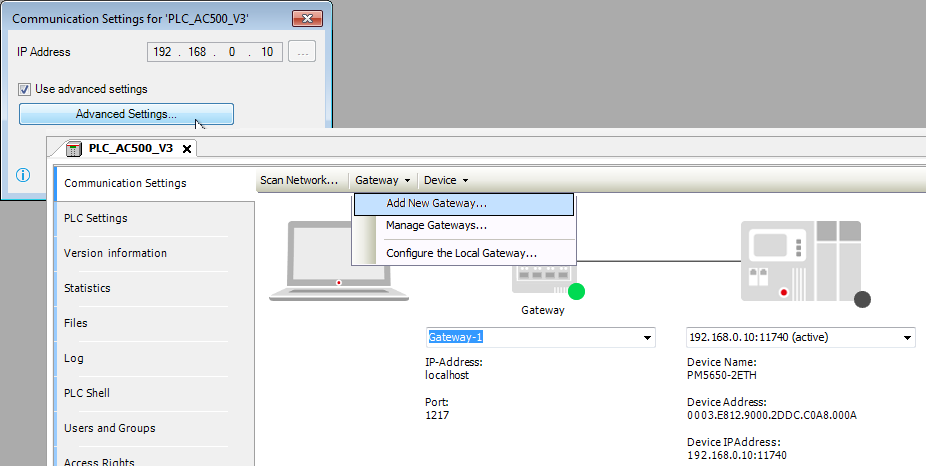
Task: Open the Gateway-1 dropdown list
Action: tap(647, 338)
